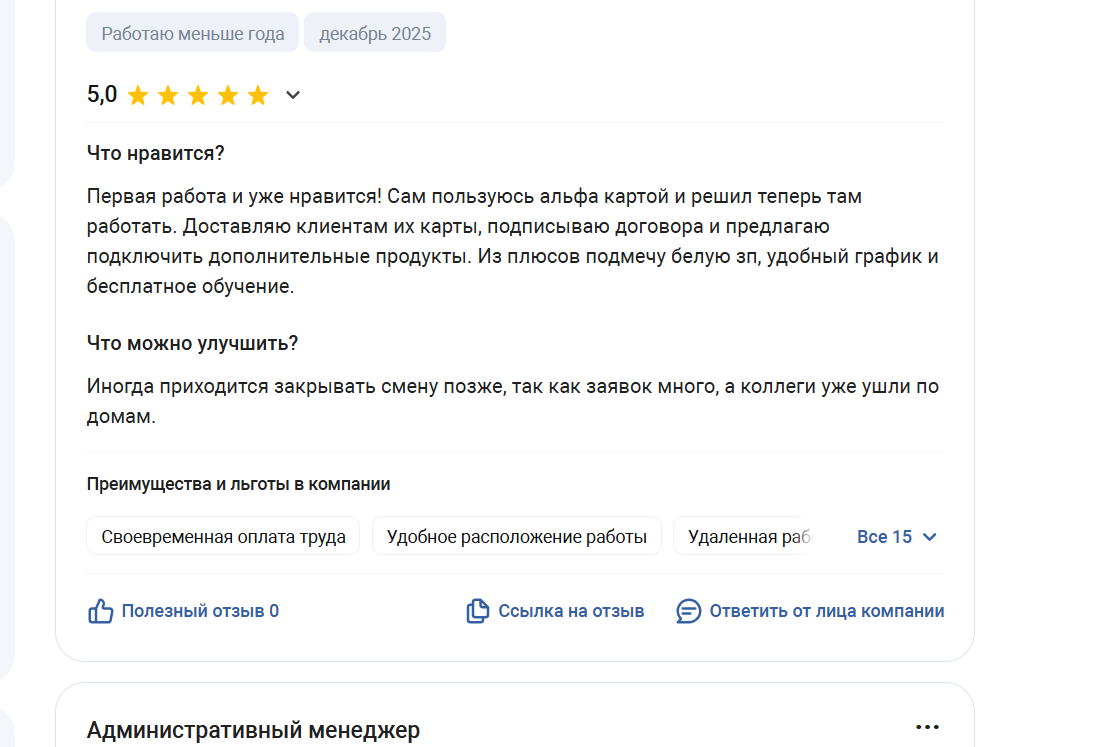This screenshot has height=747, width=1119.
Task: Click the декабрь 2025 tag
Action: tap(375, 33)
